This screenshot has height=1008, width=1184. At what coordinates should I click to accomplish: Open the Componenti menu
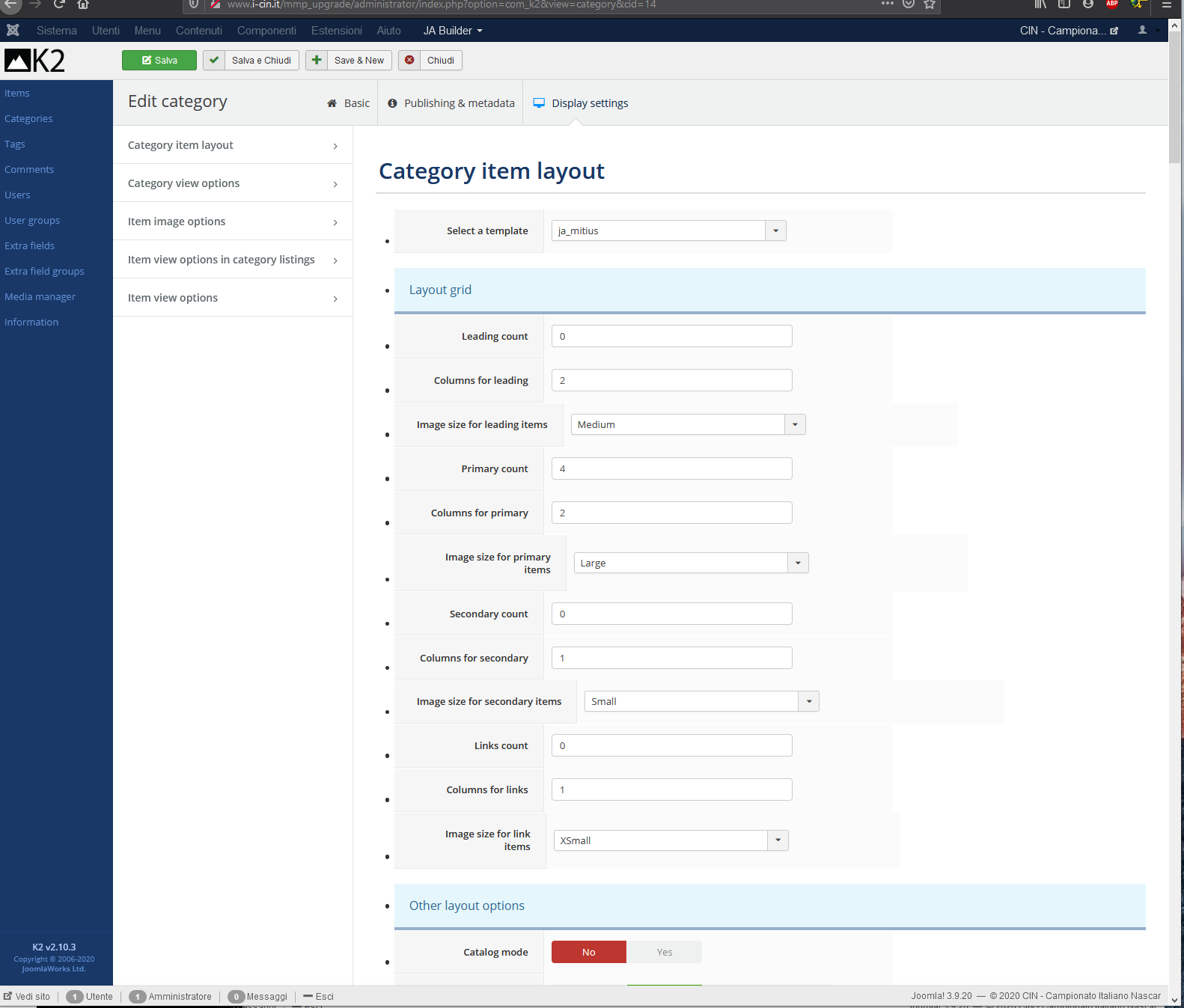click(x=266, y=31)
